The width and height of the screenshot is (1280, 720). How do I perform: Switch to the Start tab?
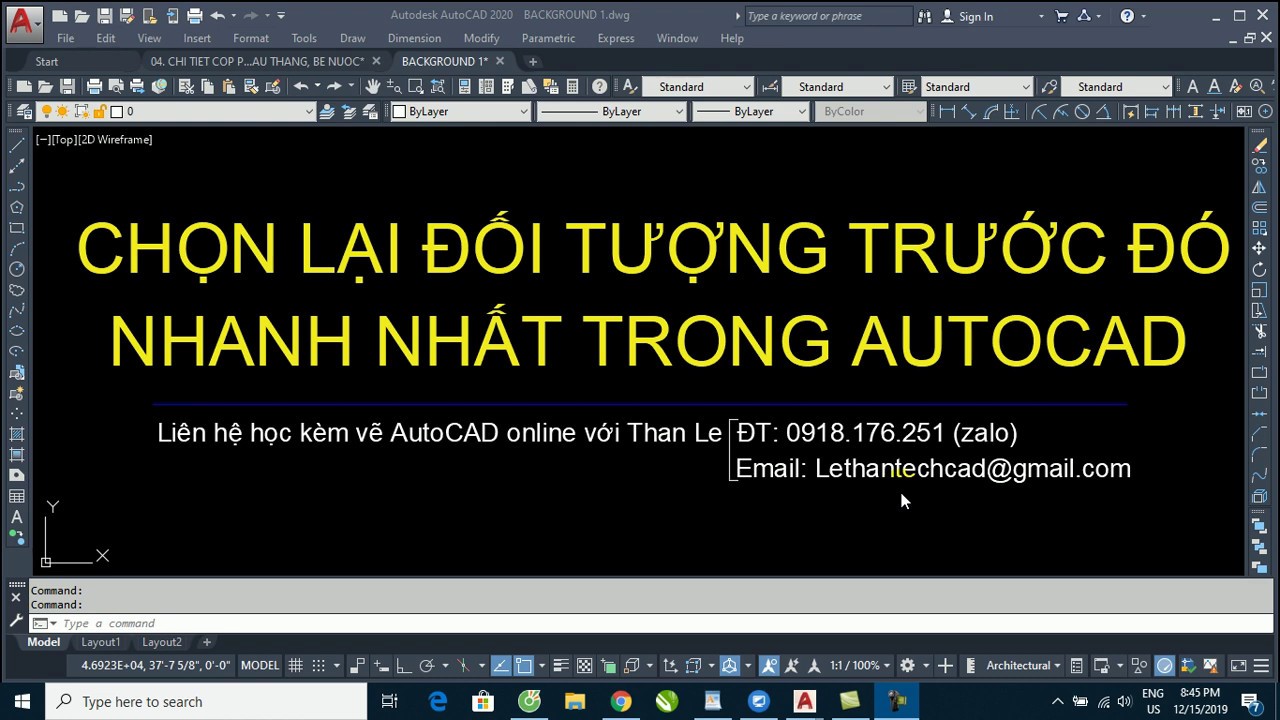click(46, 61)
